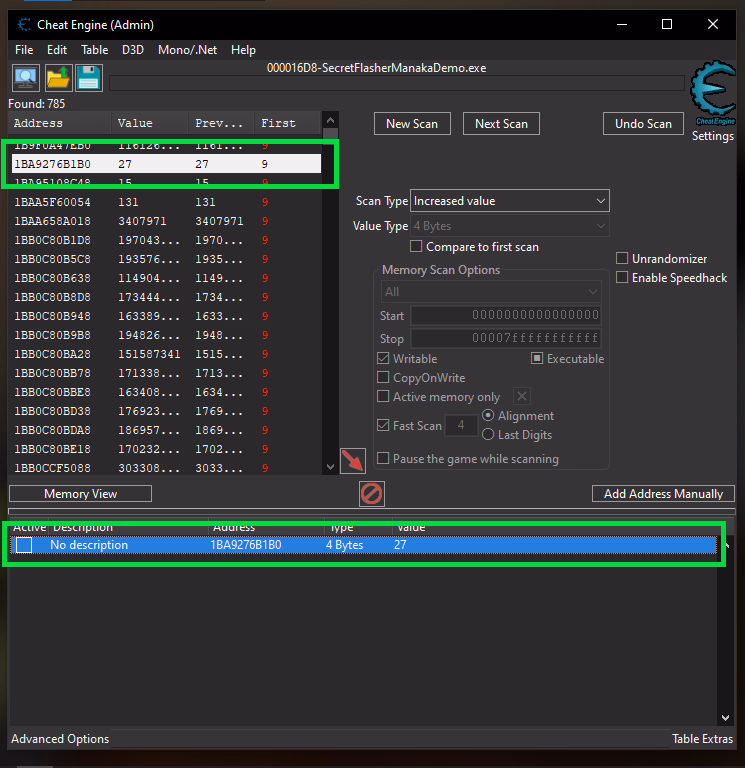Click the Start address field
The image size is (745, 768).
pos(506,315)
